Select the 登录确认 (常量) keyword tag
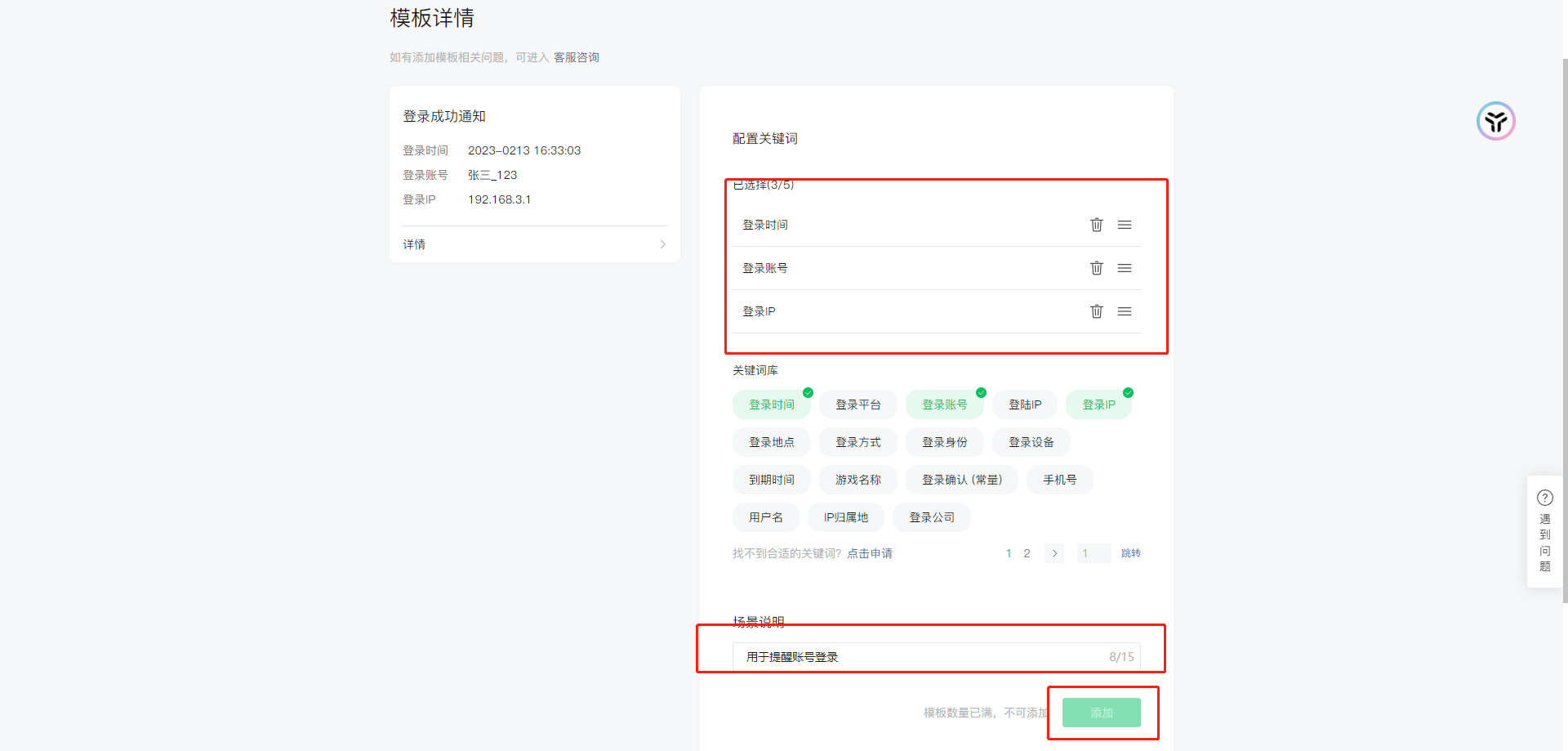The image size is (1568, 751). (x=962, y=480)
